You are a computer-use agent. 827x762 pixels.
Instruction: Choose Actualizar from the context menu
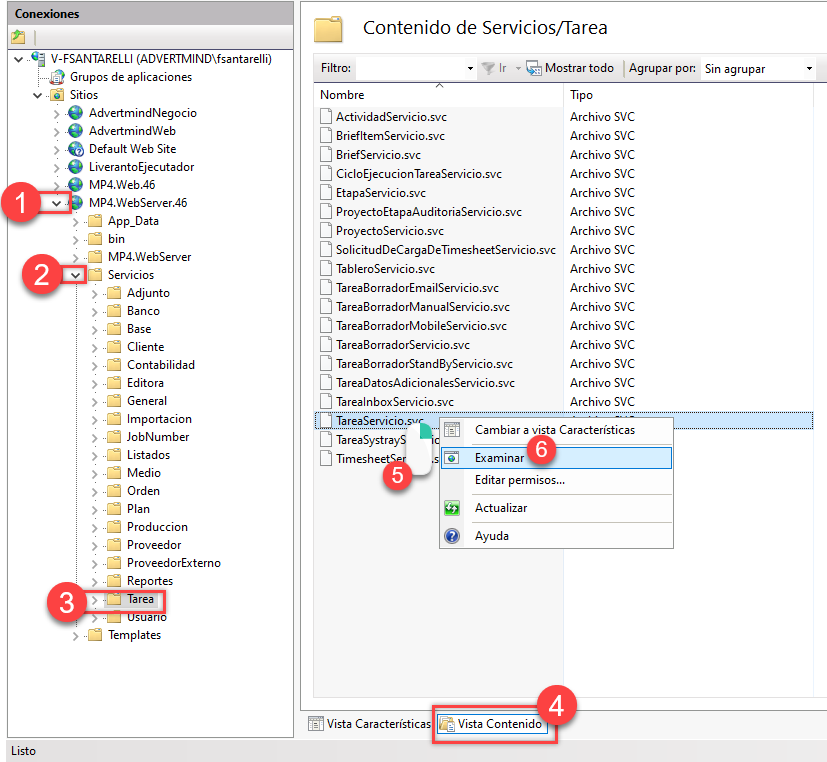coord(556,508)
